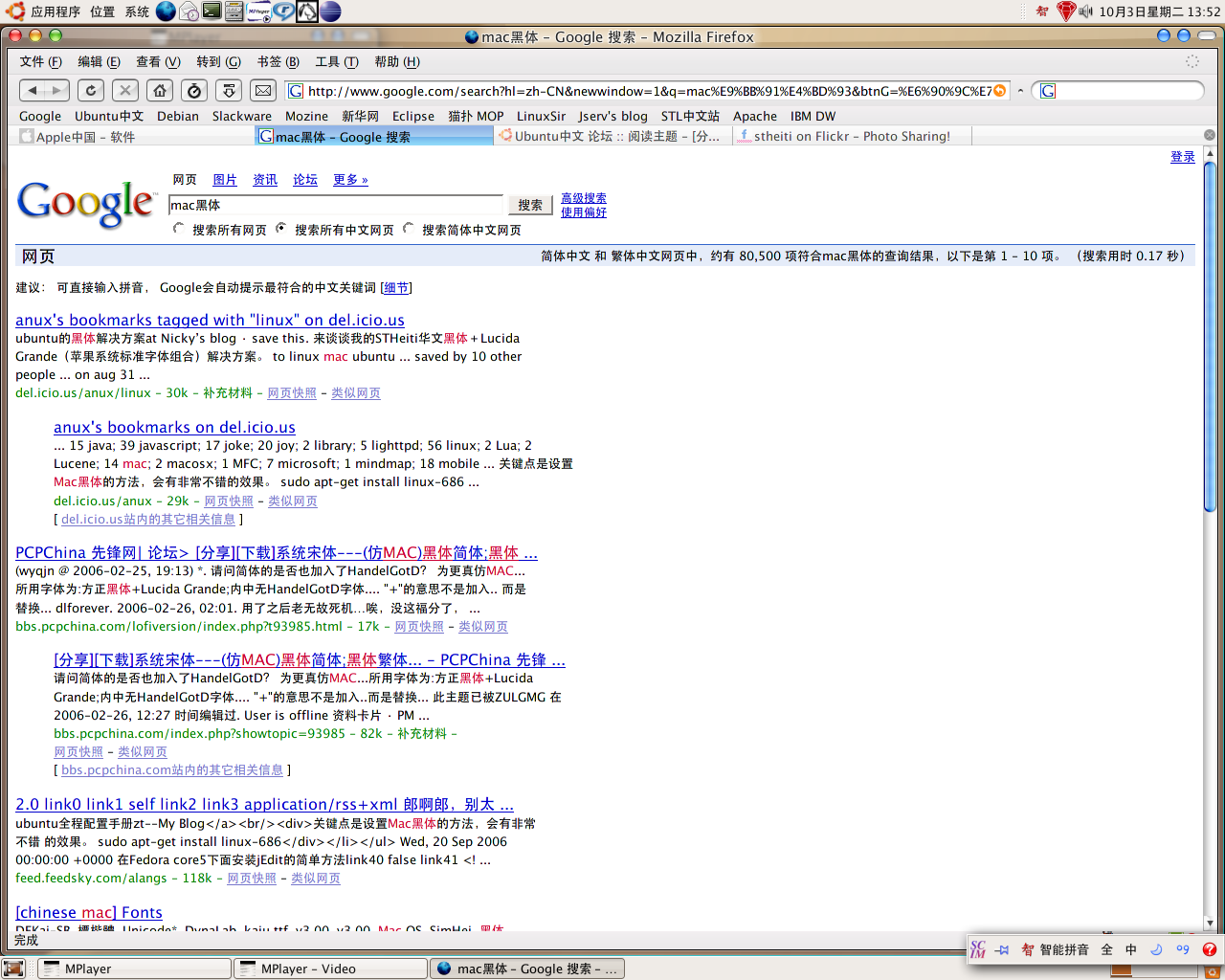Click the red 智 input method tray icon
The width and height of the screenshot is (1225, 980).
click(1042, 11)
